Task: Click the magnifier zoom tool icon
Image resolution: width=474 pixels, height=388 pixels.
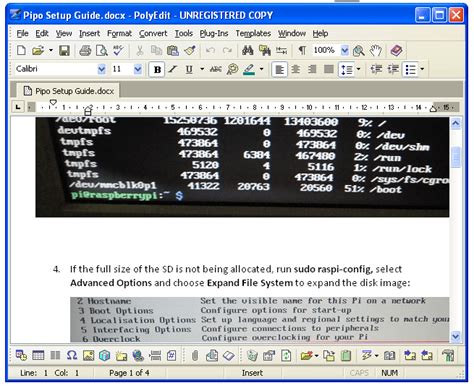Action: pos(359,51)
